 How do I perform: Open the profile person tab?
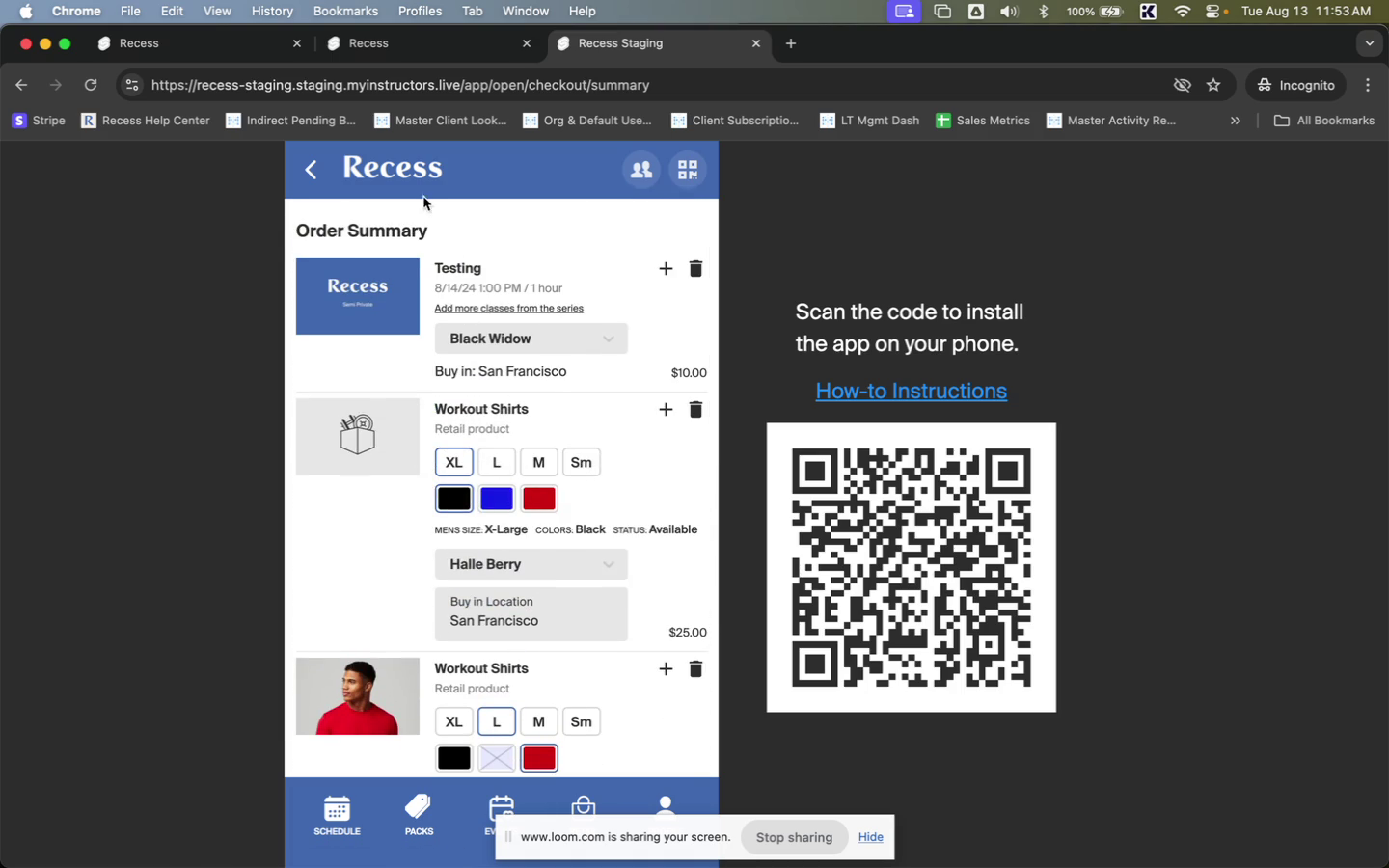(x=665, y=806)
